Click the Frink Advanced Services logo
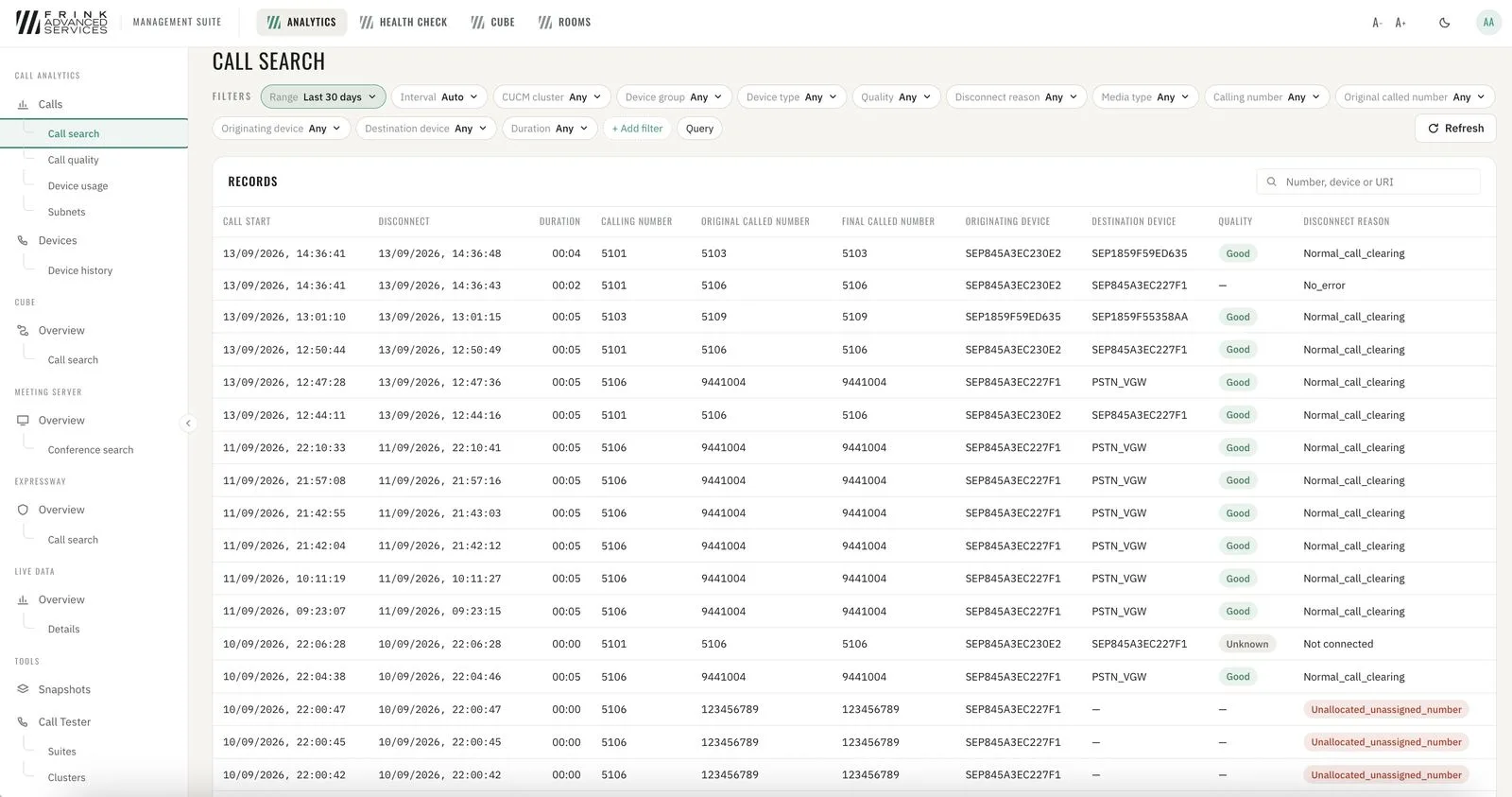The image size is (1512, 797). click(61, 22)
